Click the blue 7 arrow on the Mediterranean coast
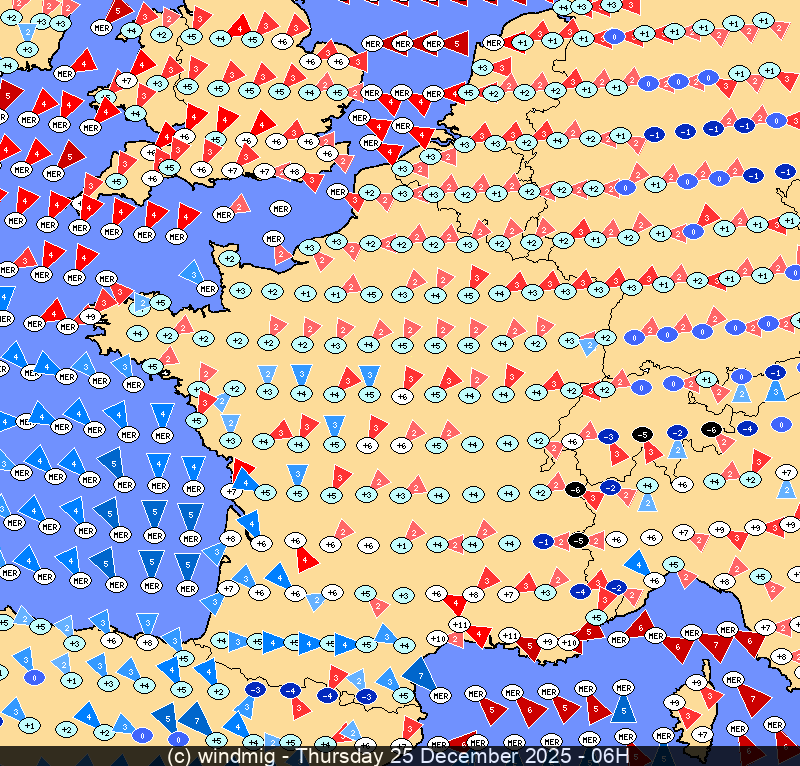 [x=419, y=671]
